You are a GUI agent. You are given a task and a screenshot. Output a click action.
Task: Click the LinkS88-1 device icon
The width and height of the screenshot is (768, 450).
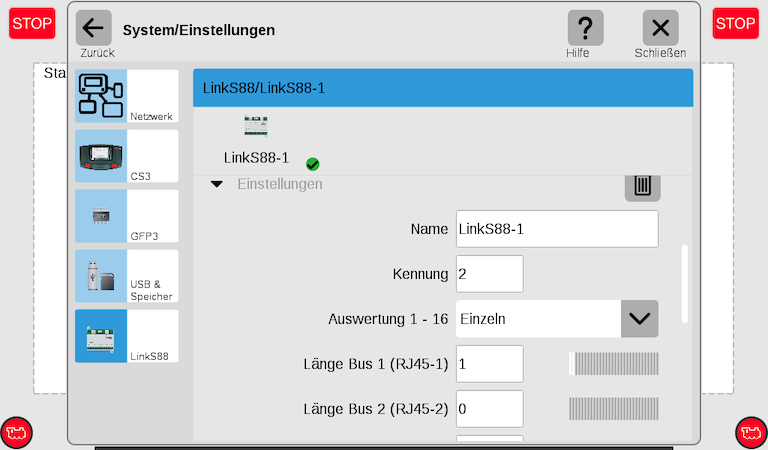click(256, 126)
